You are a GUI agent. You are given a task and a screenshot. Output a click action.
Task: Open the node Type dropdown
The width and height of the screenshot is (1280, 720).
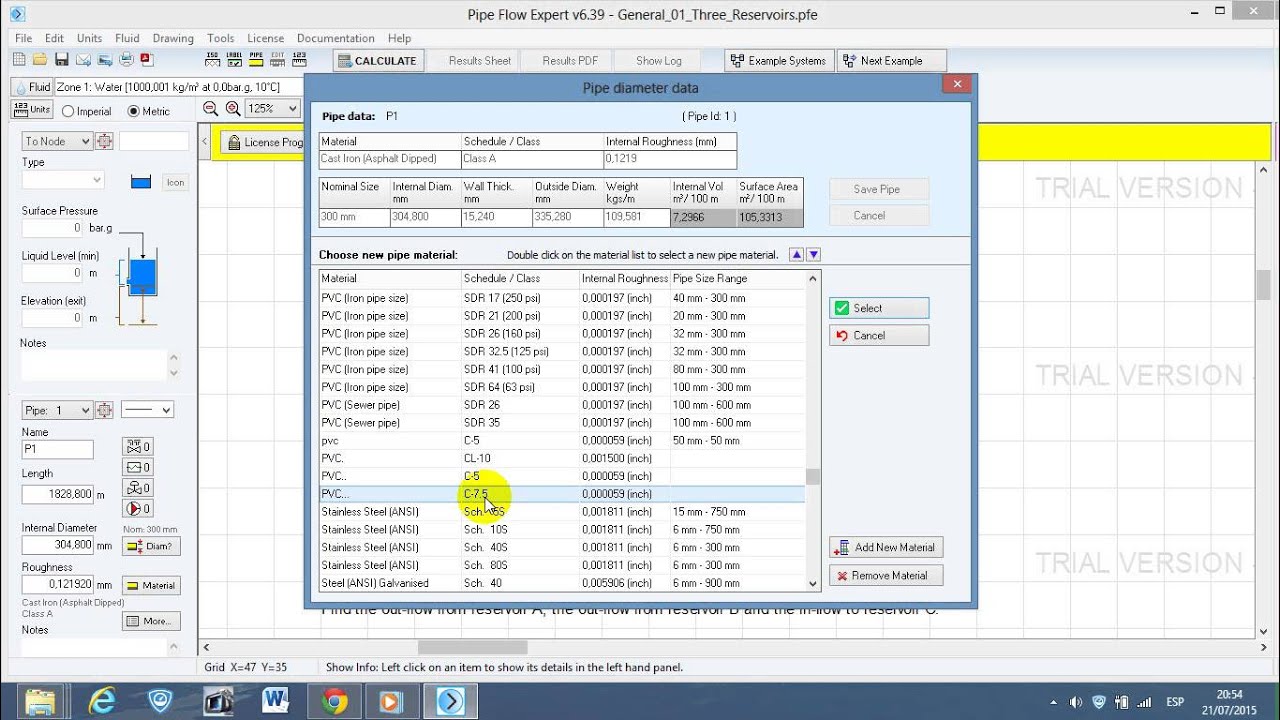[x=63, y=180]
